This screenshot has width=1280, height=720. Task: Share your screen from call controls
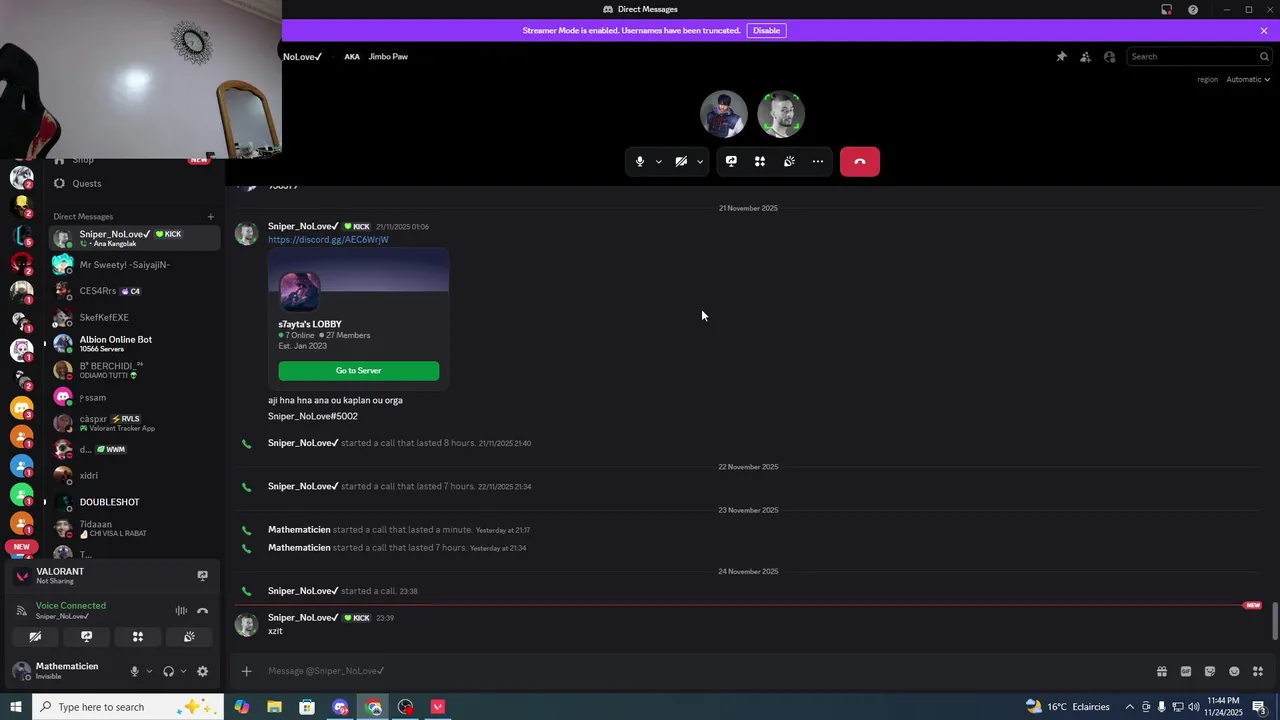pyautogui.click(x=731, y=162)
